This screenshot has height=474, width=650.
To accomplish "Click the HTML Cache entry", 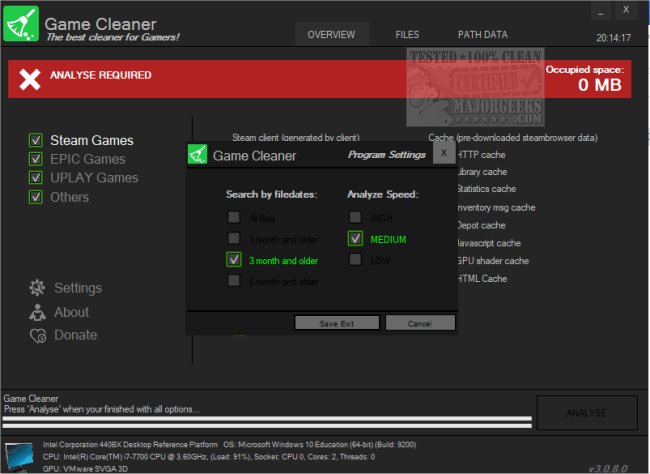I will pos(482,279).
